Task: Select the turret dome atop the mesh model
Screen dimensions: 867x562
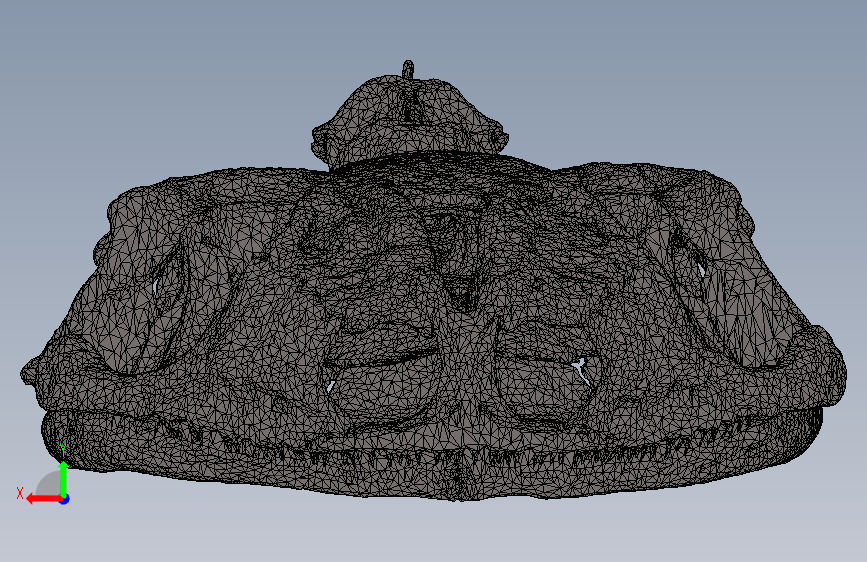Action: tap(409, 122)
